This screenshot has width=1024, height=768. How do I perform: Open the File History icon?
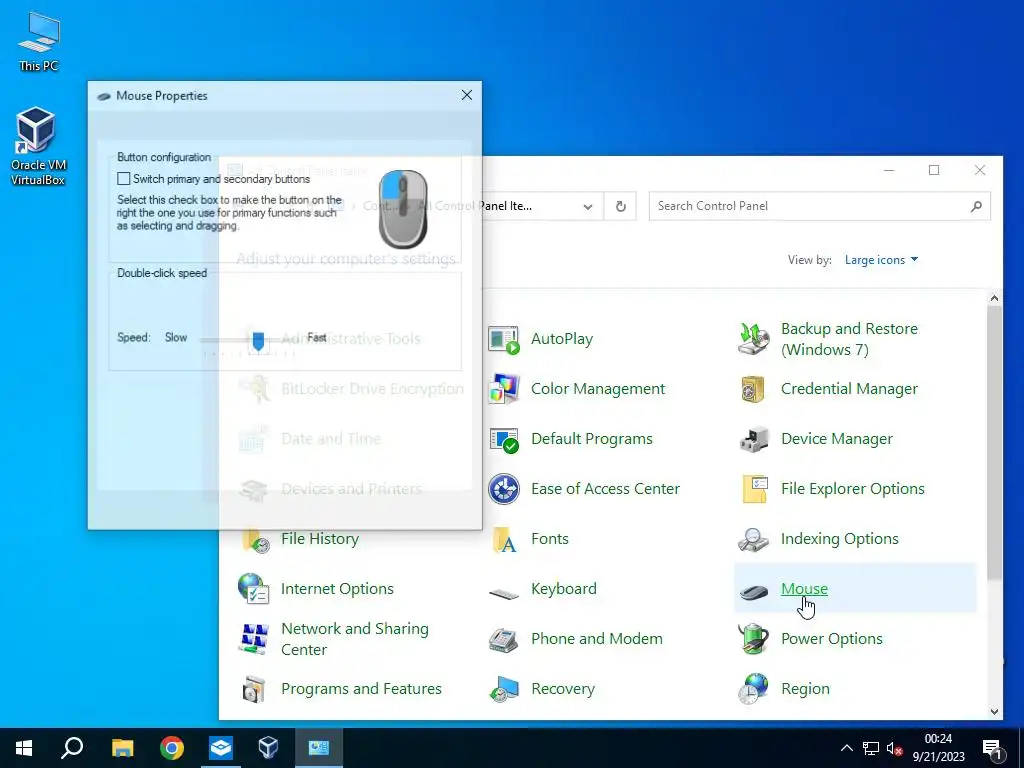tap(255, 541)
